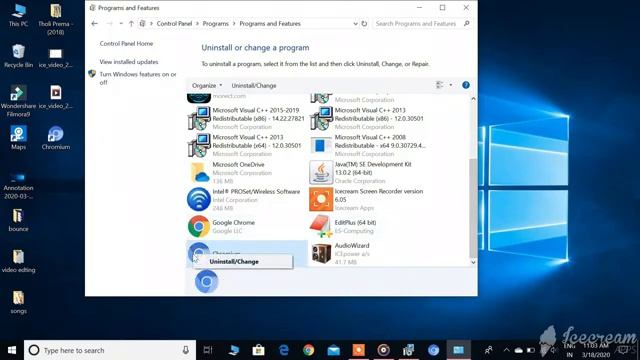Click the "AudioWizard" program name

click(352, 245)
